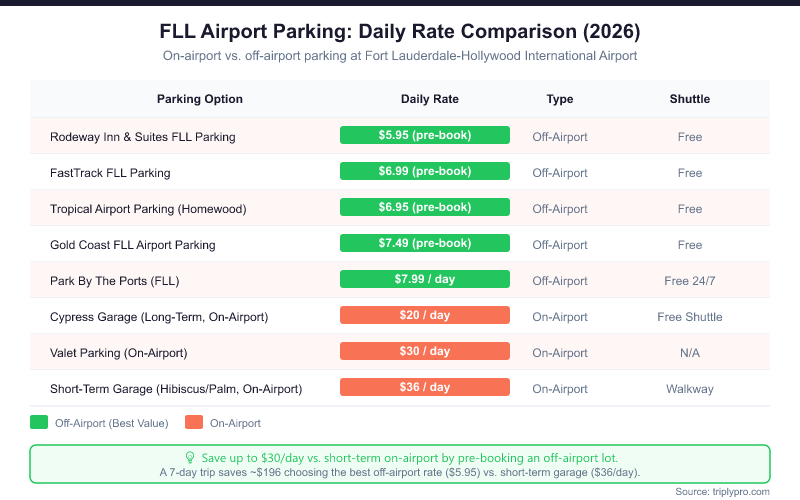The width and height of the screenshot is (800, 500).
Task: Click the $5.95 (pre-book) rate badge
Action: tap(425, 135)
